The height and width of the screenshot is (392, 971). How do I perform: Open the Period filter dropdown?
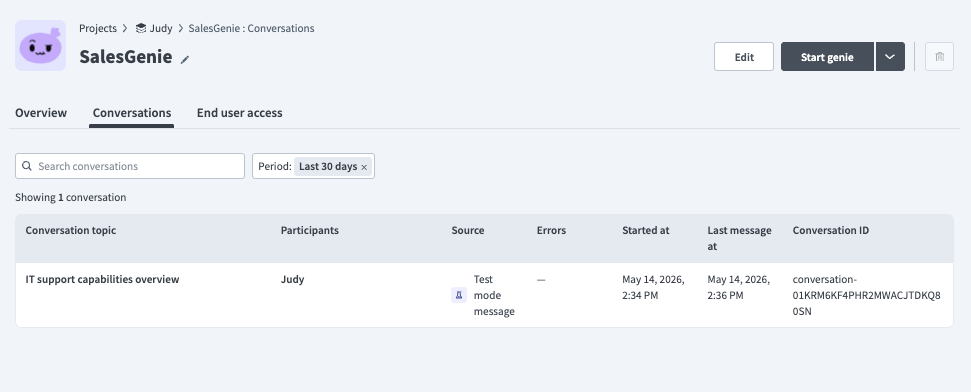[313, 166]
